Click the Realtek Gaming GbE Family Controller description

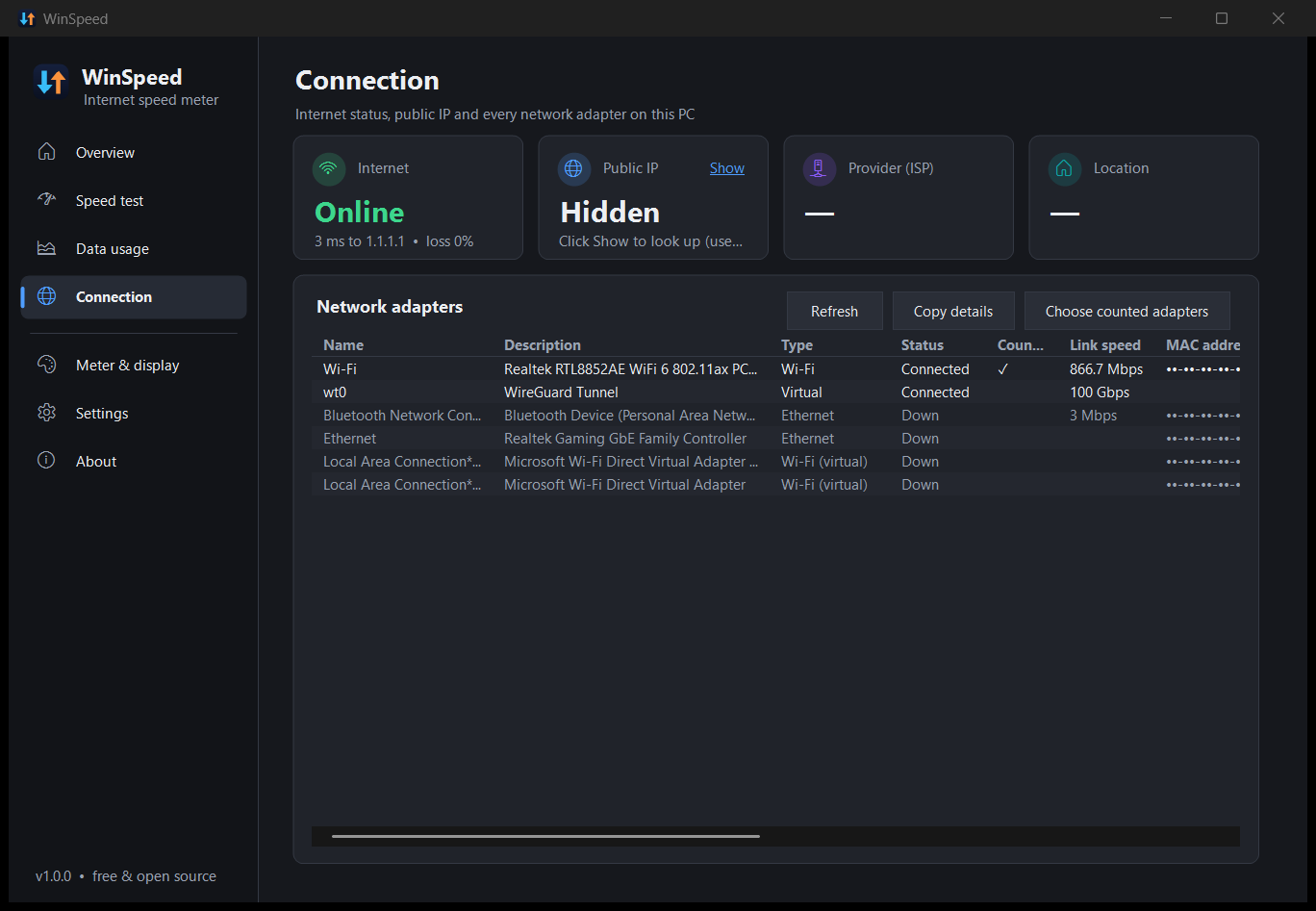pos(625,439)
